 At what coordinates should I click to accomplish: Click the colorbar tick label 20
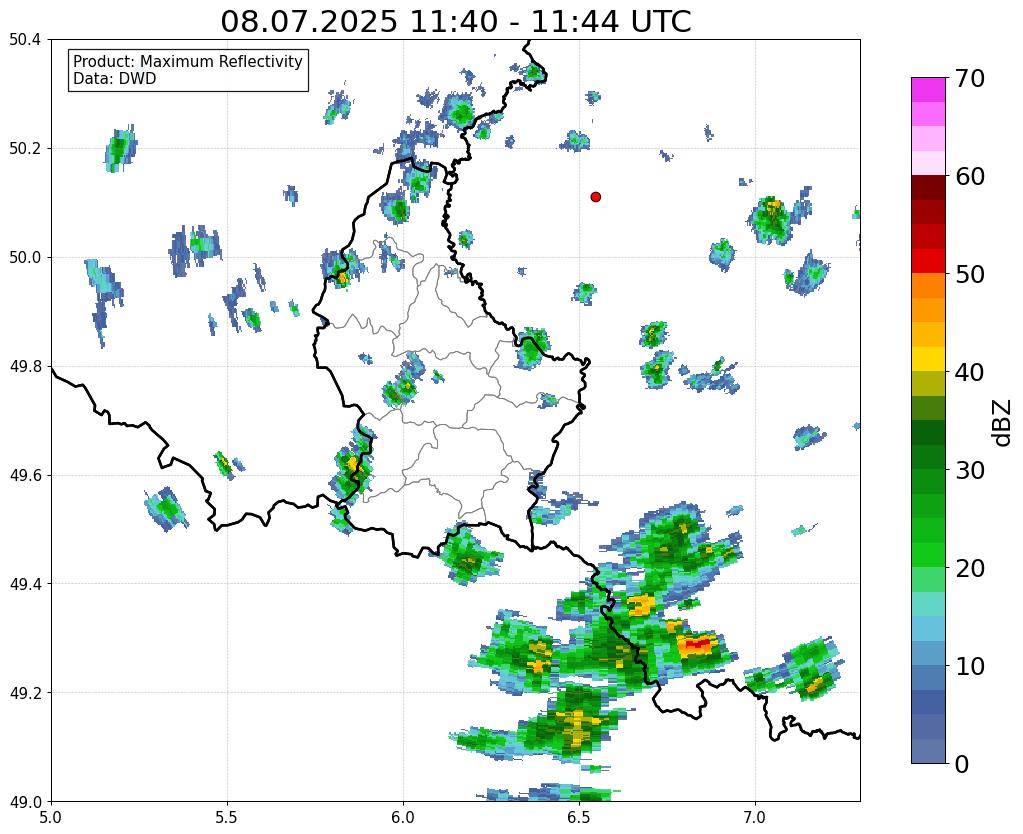coord(969,568)
